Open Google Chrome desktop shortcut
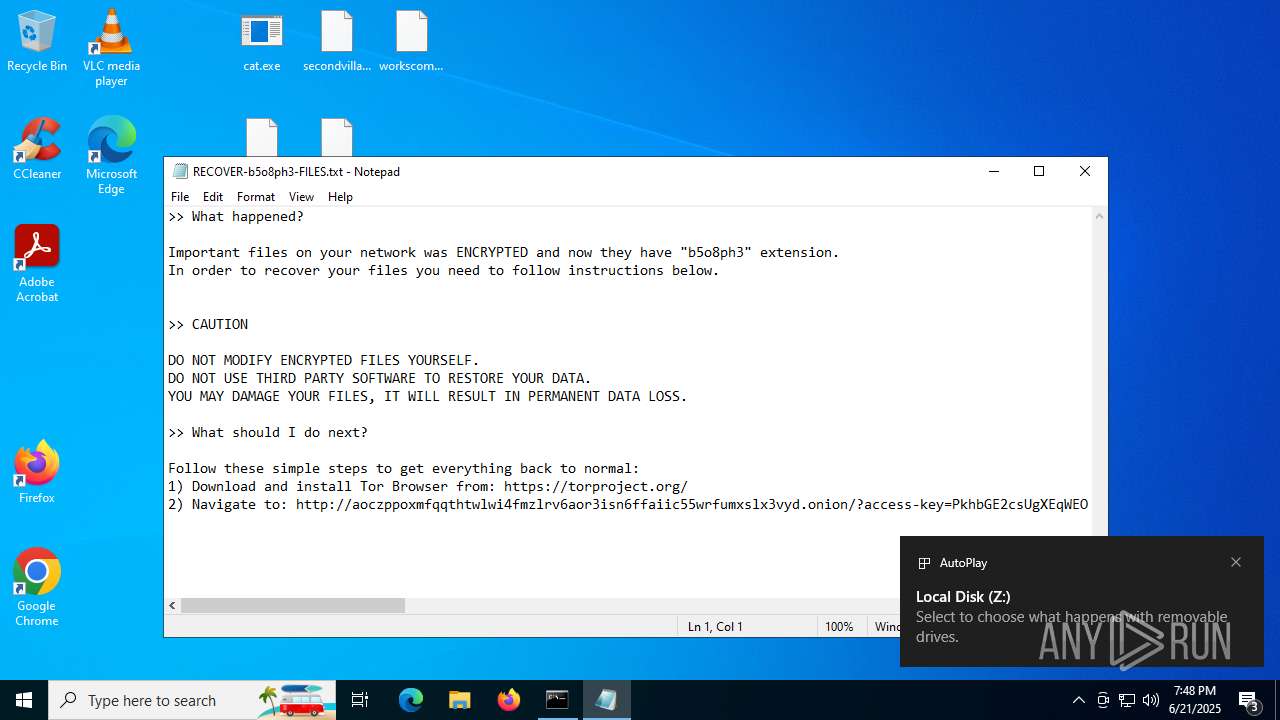The height and width of the screenshot is (720, 1280). tap(37, 588)
